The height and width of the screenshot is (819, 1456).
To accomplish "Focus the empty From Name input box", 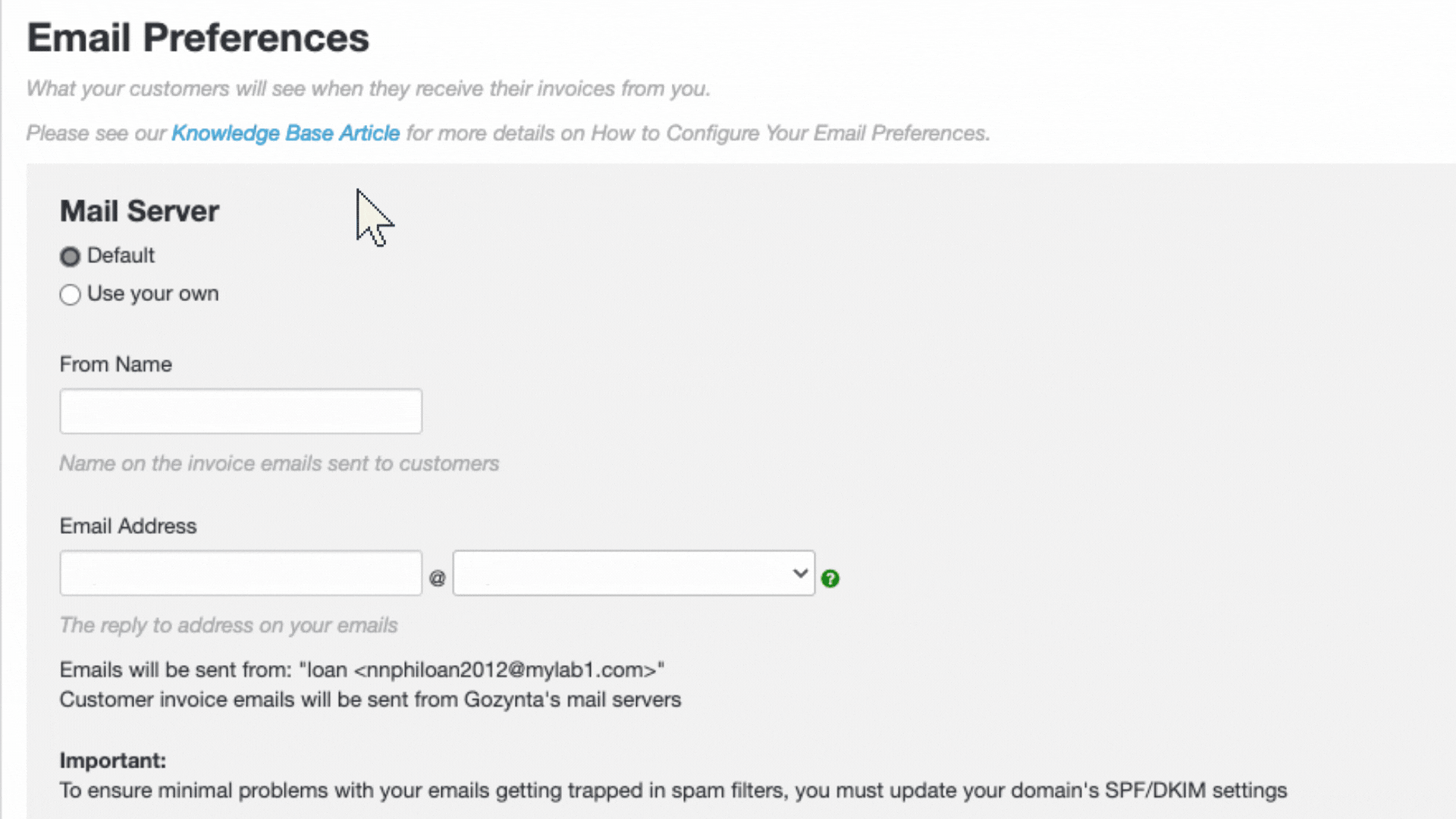I will tap(240, 411).
